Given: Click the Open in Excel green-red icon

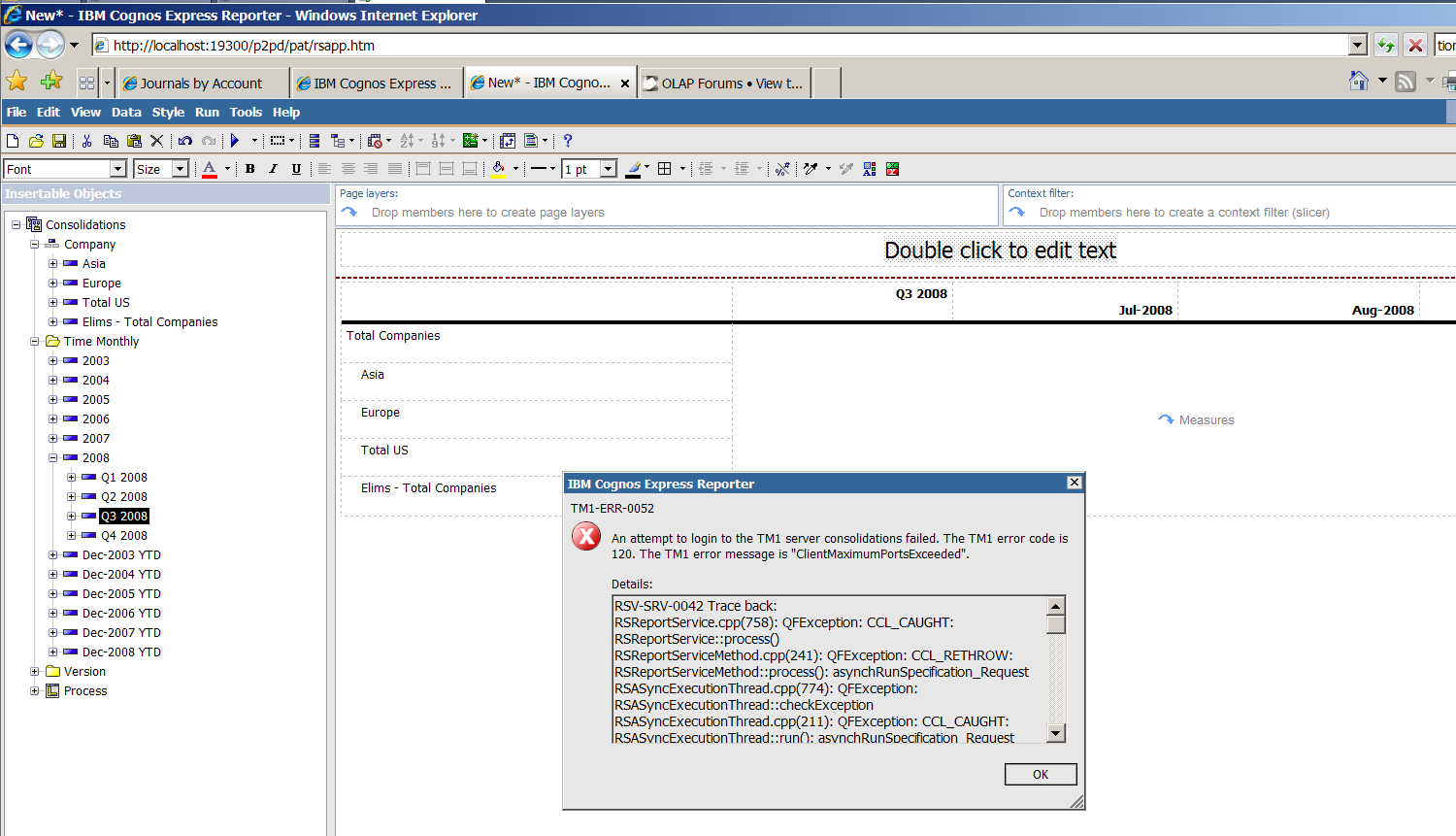Looking at the screenshot, I should 892,169.
